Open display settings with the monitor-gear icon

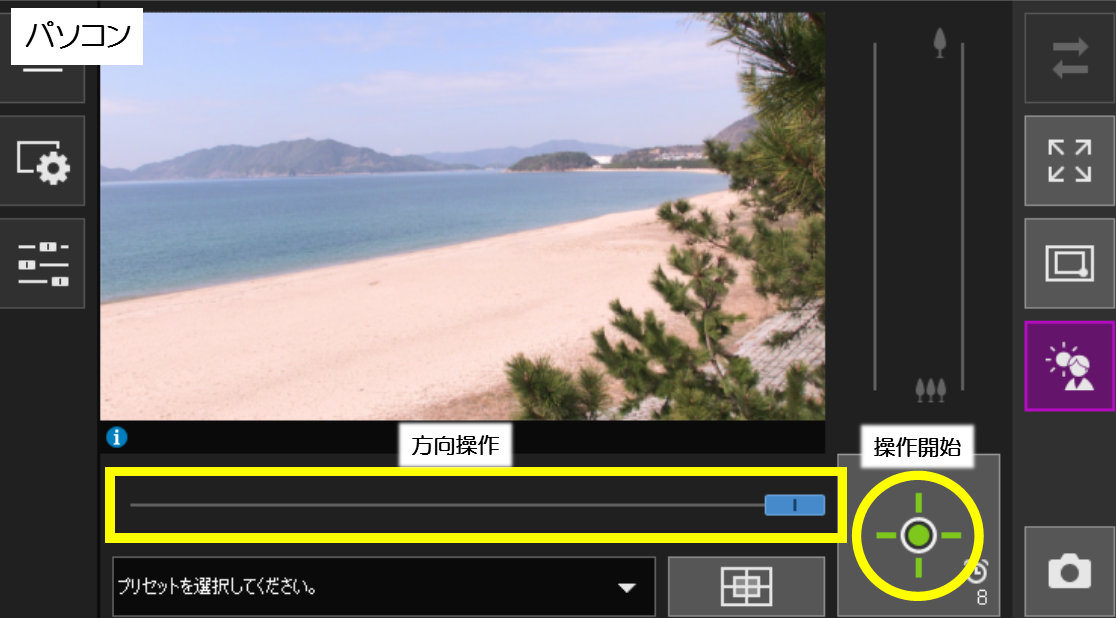pyautogui.click(x=42, y=161)
